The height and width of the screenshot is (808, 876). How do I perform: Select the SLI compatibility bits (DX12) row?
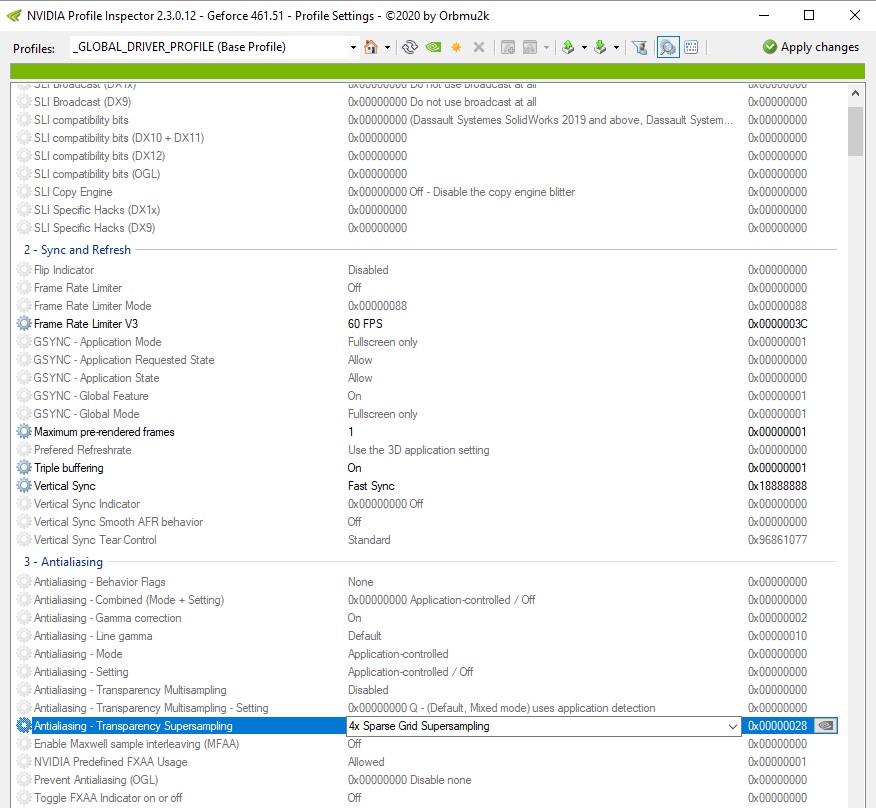point(425,156)
